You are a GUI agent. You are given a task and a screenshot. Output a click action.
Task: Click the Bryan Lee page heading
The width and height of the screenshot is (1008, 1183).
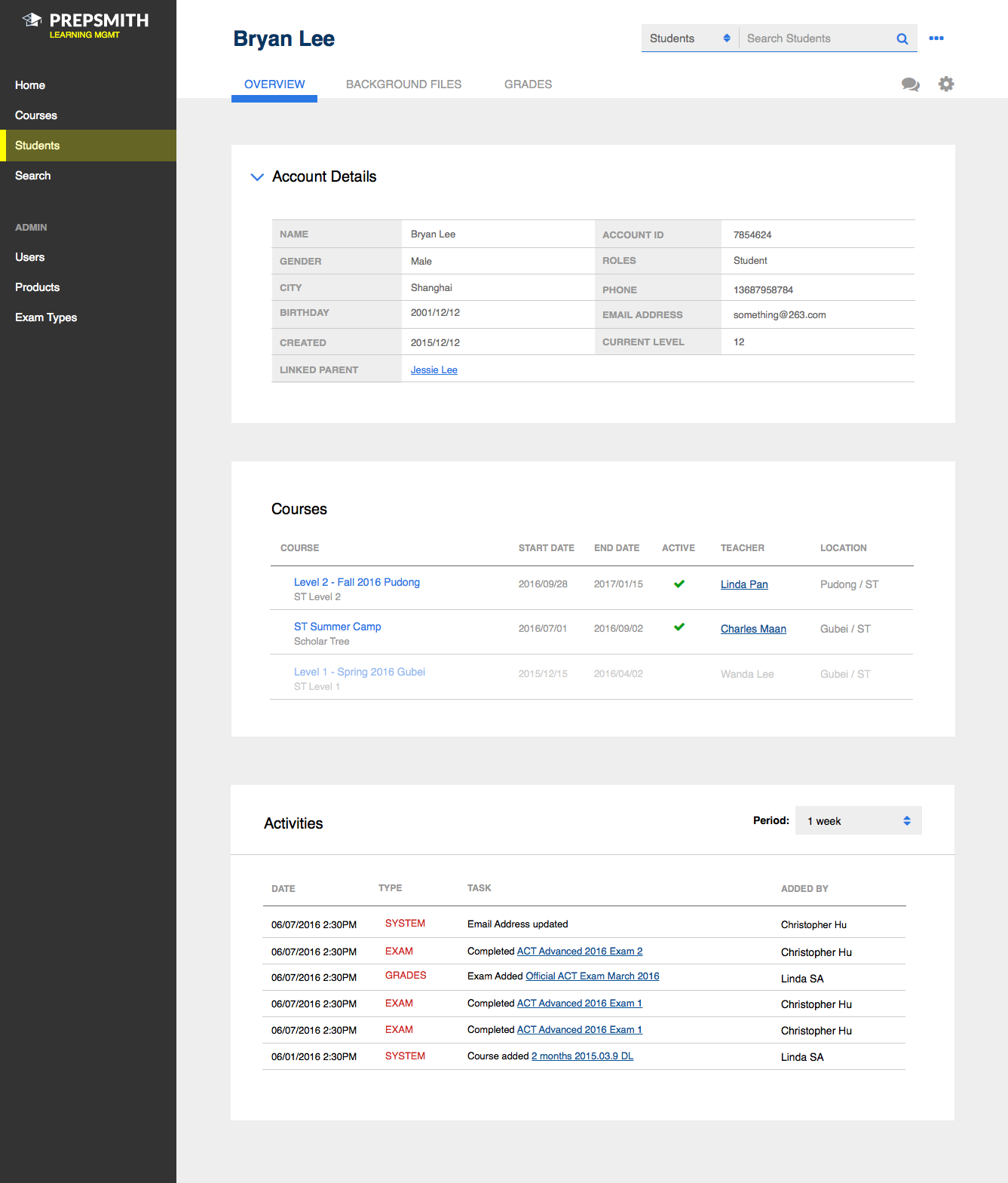pyautogui.click(x=284, y=38)
